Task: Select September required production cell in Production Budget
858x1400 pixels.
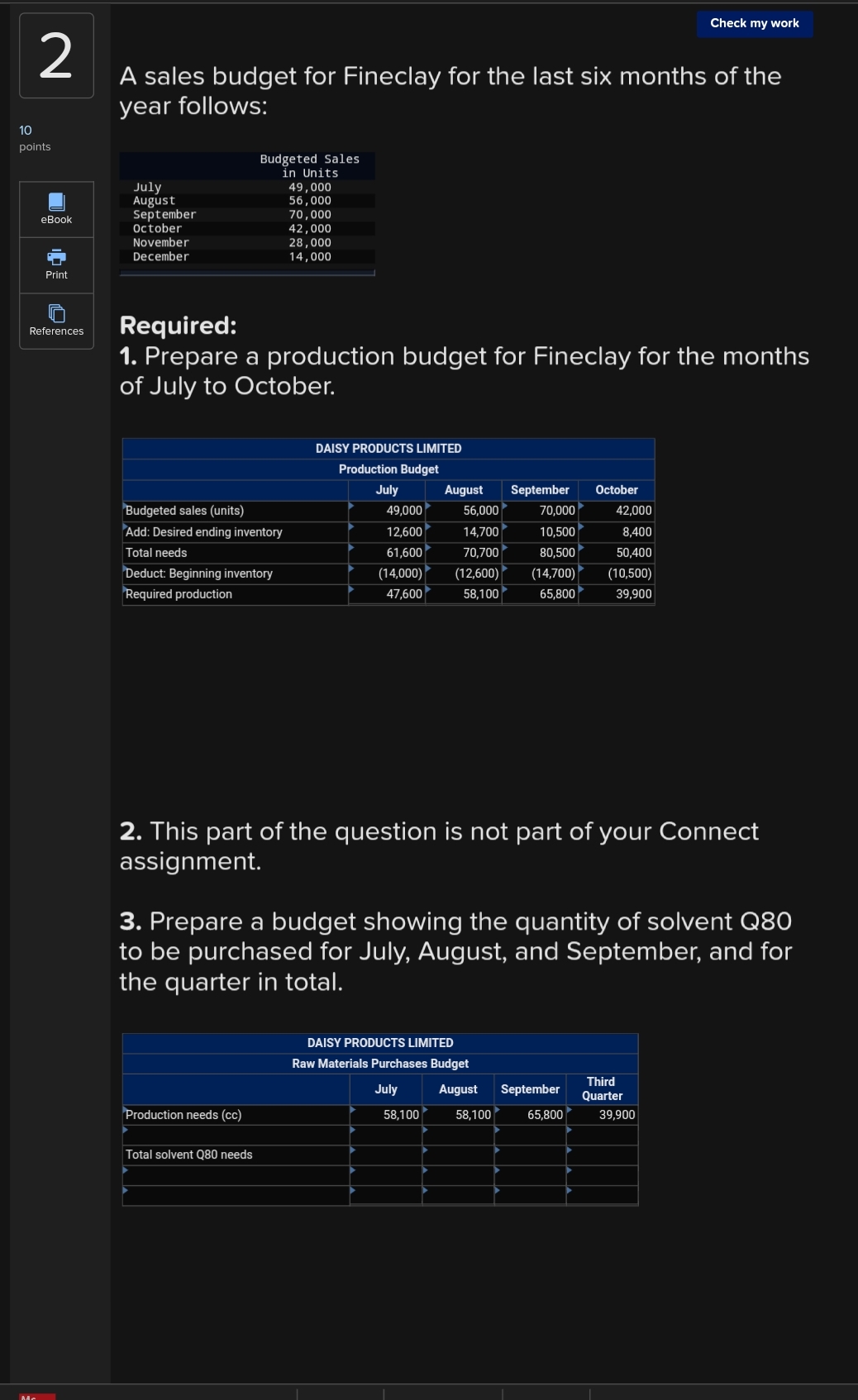Action: 540,594
